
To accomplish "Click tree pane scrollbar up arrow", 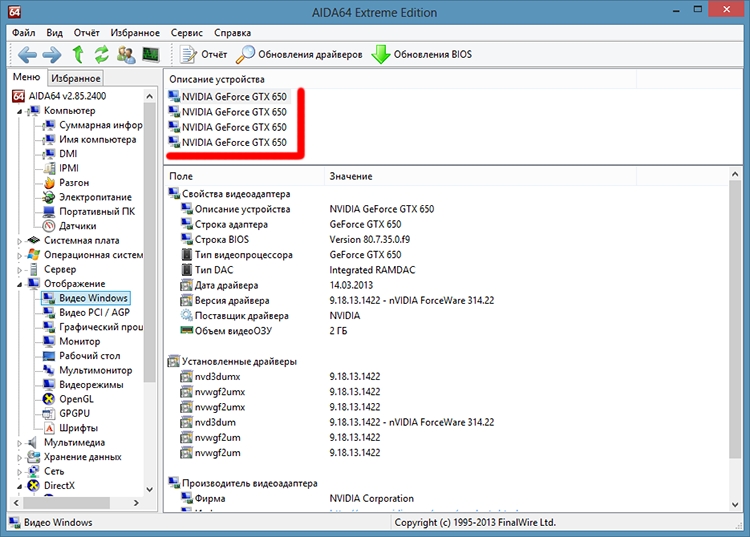I will click(x=149, y=96).
